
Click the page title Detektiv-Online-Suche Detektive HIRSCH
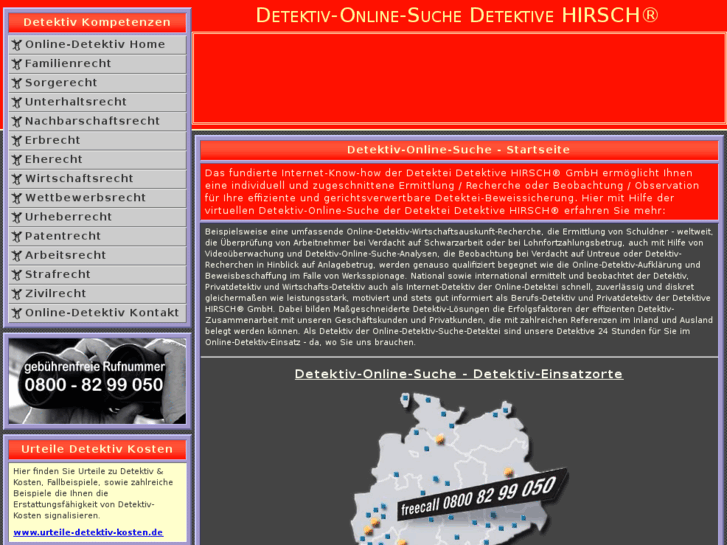(x=457, y=15)
